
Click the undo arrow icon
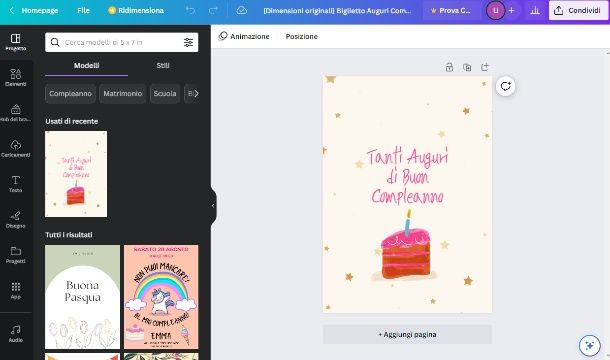[x=191, y=11]
